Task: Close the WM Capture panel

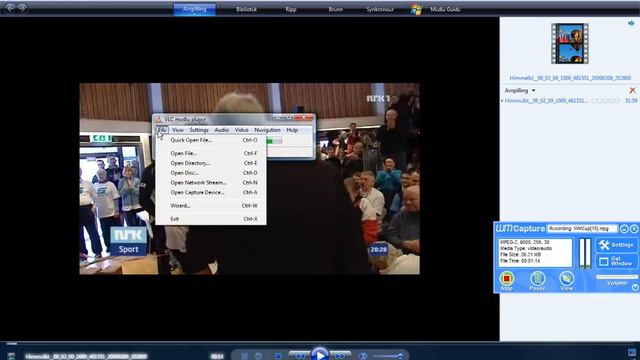Action: tap(634, 229)
